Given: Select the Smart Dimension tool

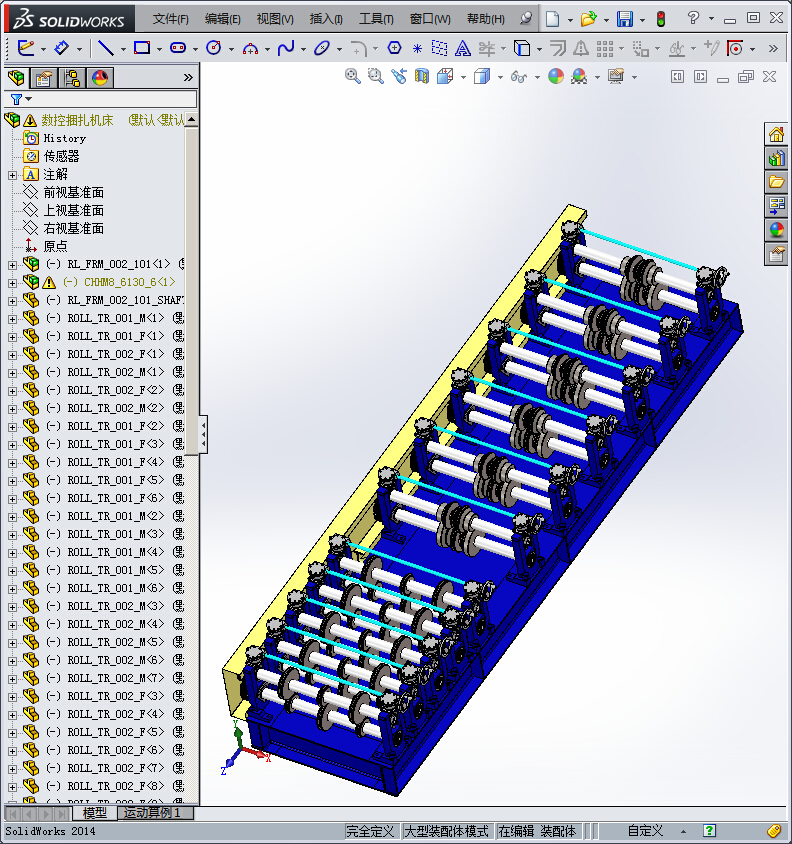Looking at the screenshot, I should point(62,48).
